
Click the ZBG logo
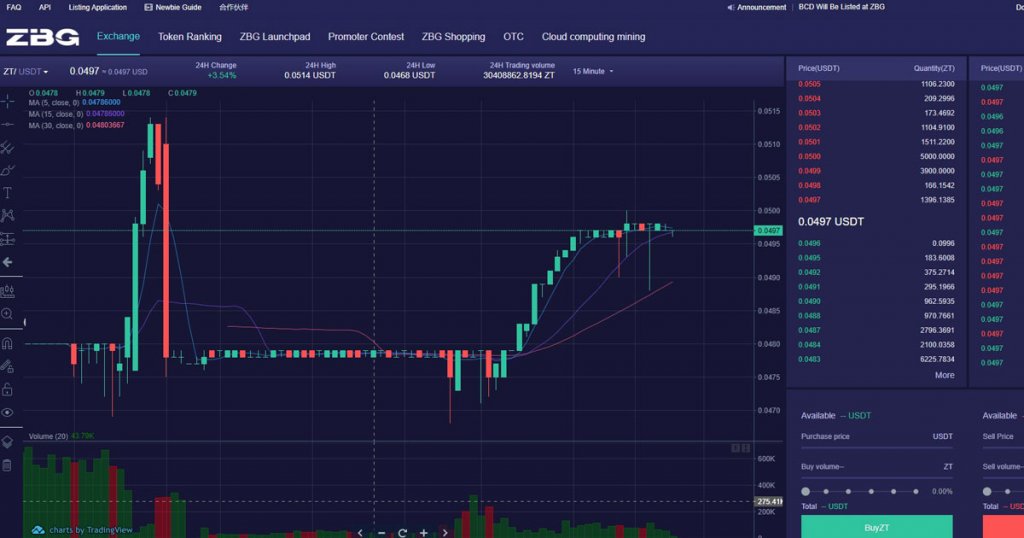point(42,37)
